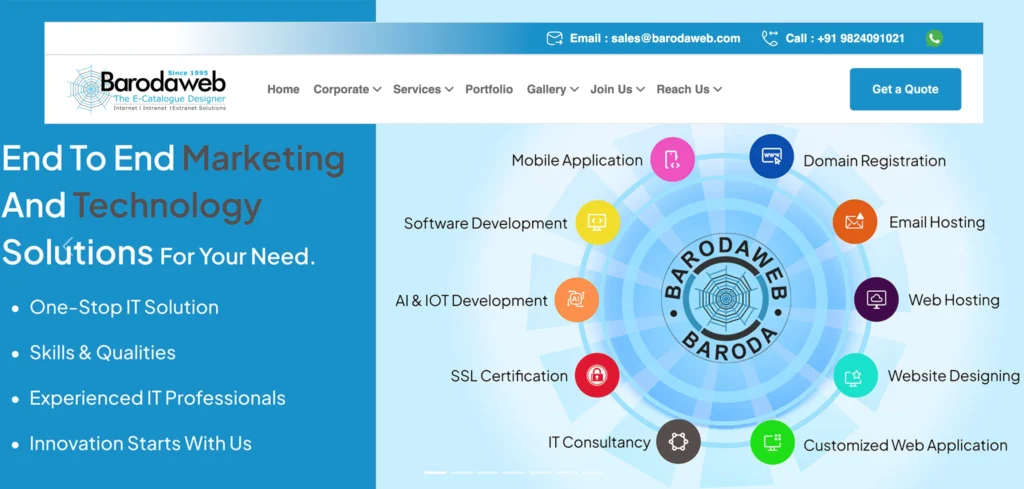The width and height of the screenshot is (1024, 489).
Task: Select the purple Web Hosting icon
Action: tap(876, 299)
